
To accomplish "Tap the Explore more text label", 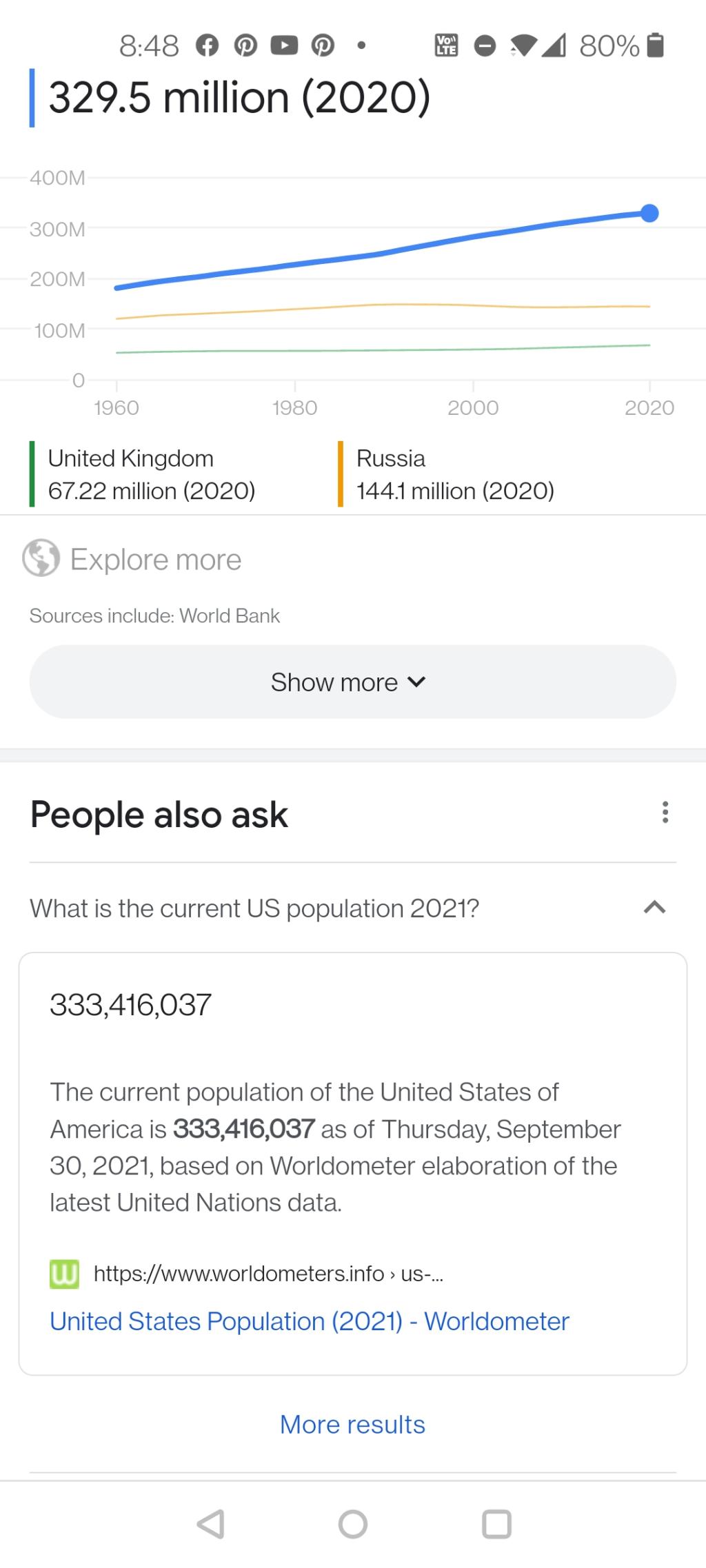I will coord(156,559).
